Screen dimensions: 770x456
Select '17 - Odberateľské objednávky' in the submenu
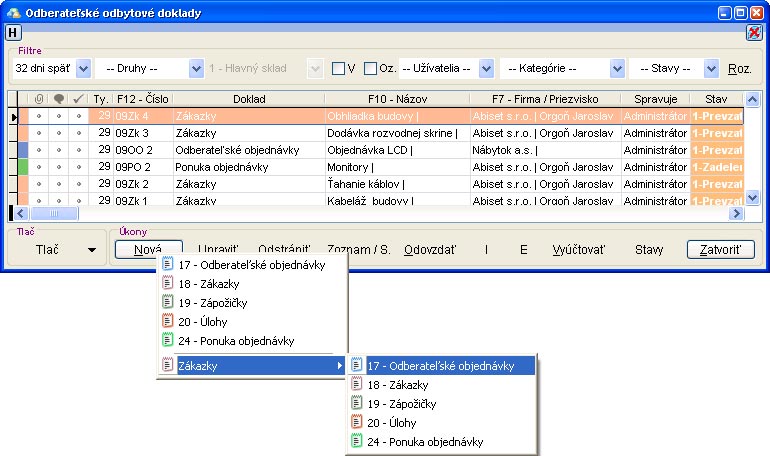click(440, 366)
